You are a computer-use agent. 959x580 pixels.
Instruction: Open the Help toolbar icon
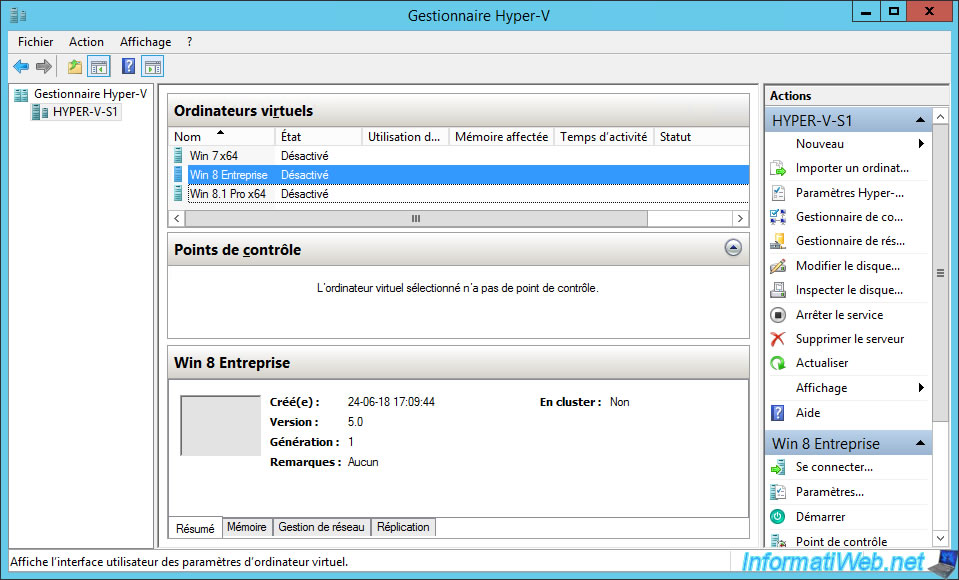click(128, 66)
